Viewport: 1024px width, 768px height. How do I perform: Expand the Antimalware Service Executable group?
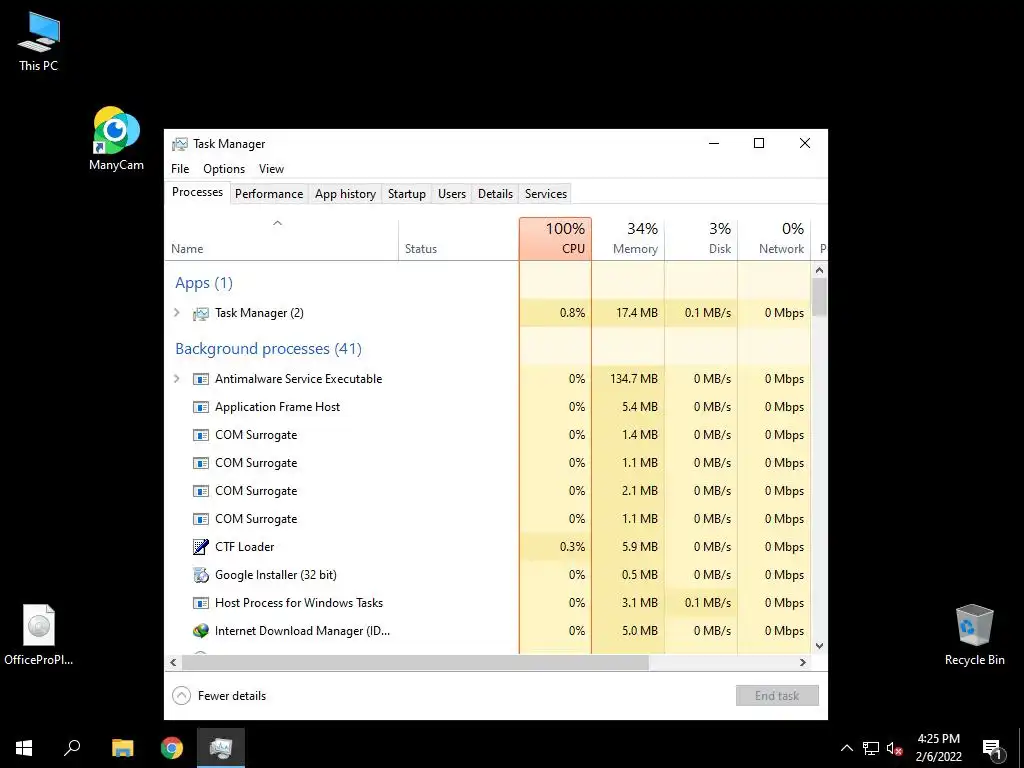pyautogui.click(x=176, y=379)
